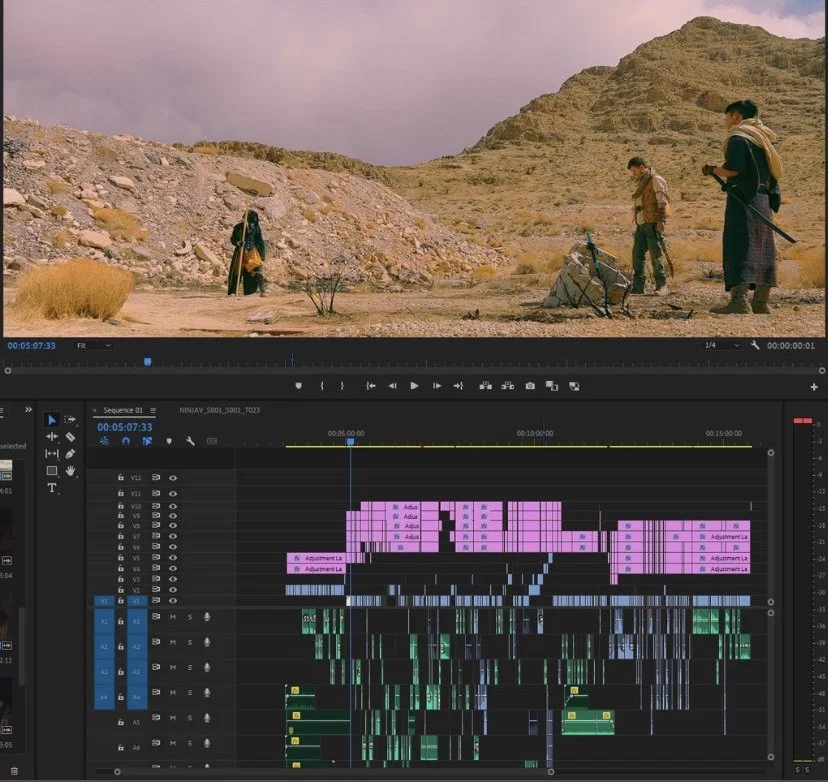Step back one frame

click(x=392, y=386)
